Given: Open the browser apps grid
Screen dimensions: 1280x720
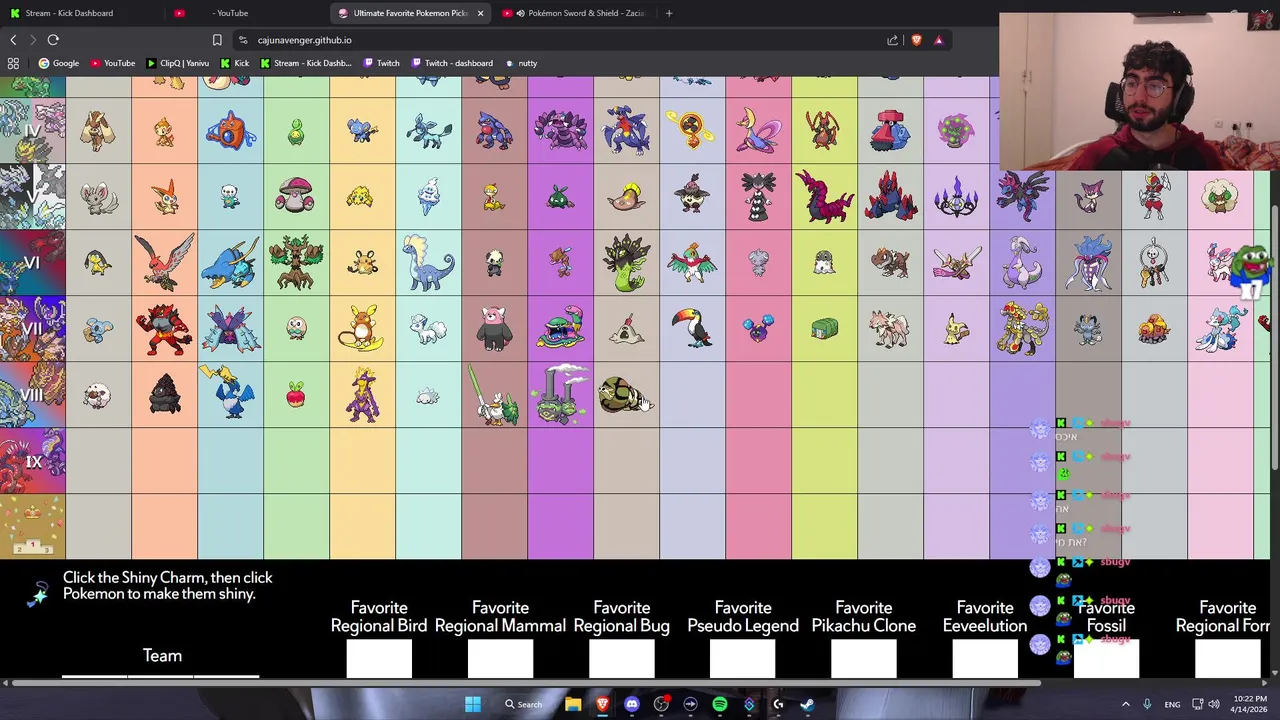Looking at the screenshot, I should tap(13, 63).
